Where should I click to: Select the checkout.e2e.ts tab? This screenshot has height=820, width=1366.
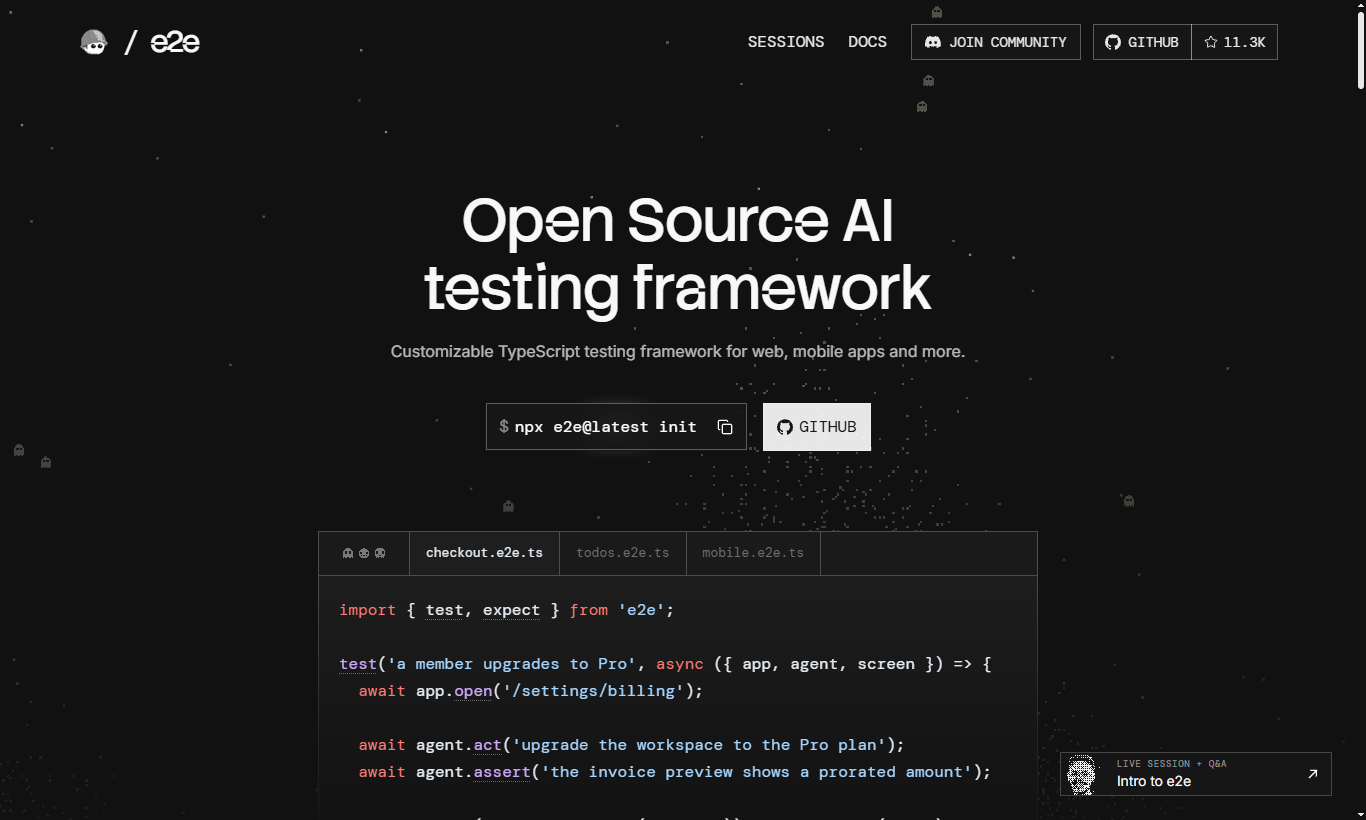[x=484, y=553]
